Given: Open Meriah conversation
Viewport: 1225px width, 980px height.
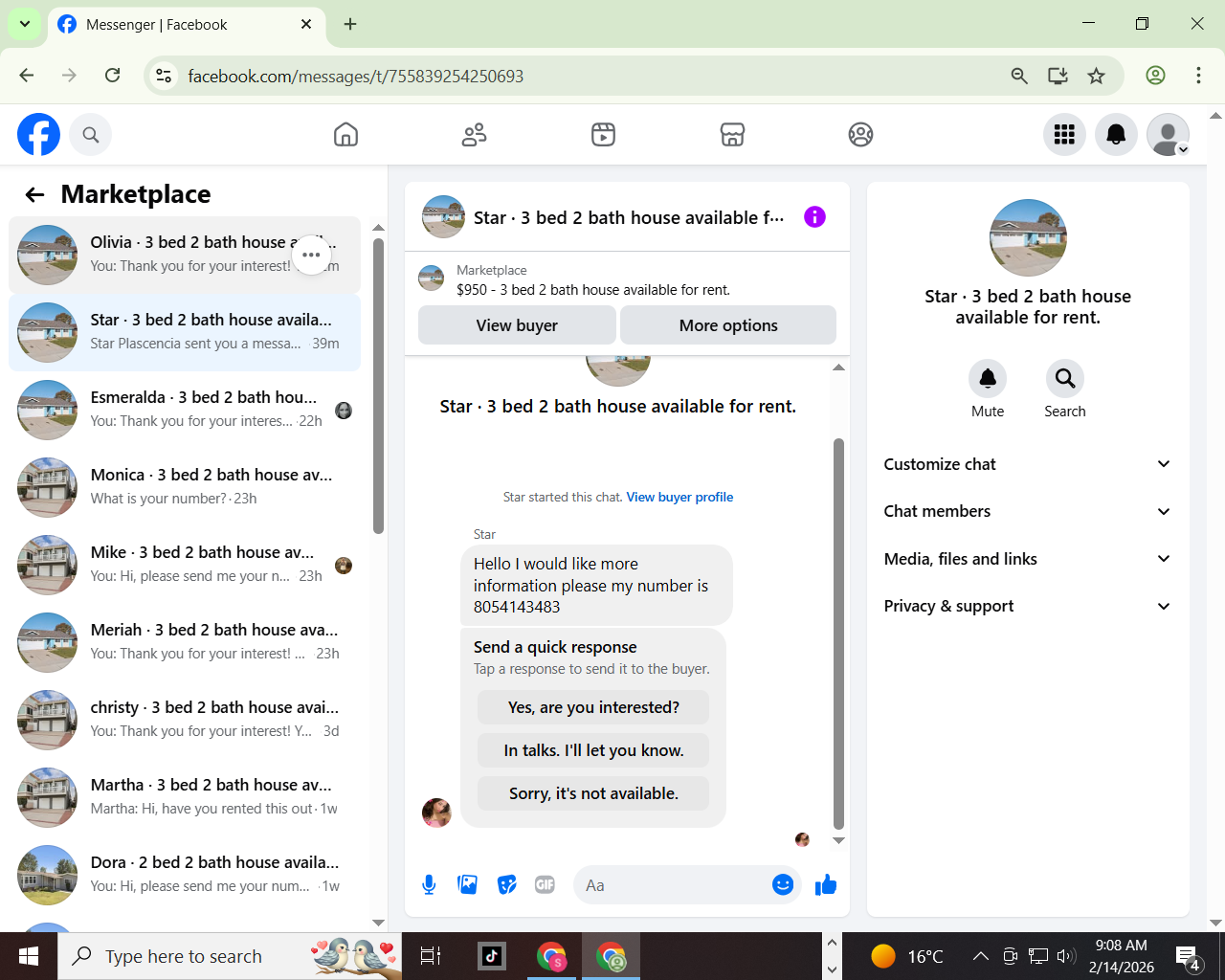Looking at the screenshot, I should pos(185,642).
